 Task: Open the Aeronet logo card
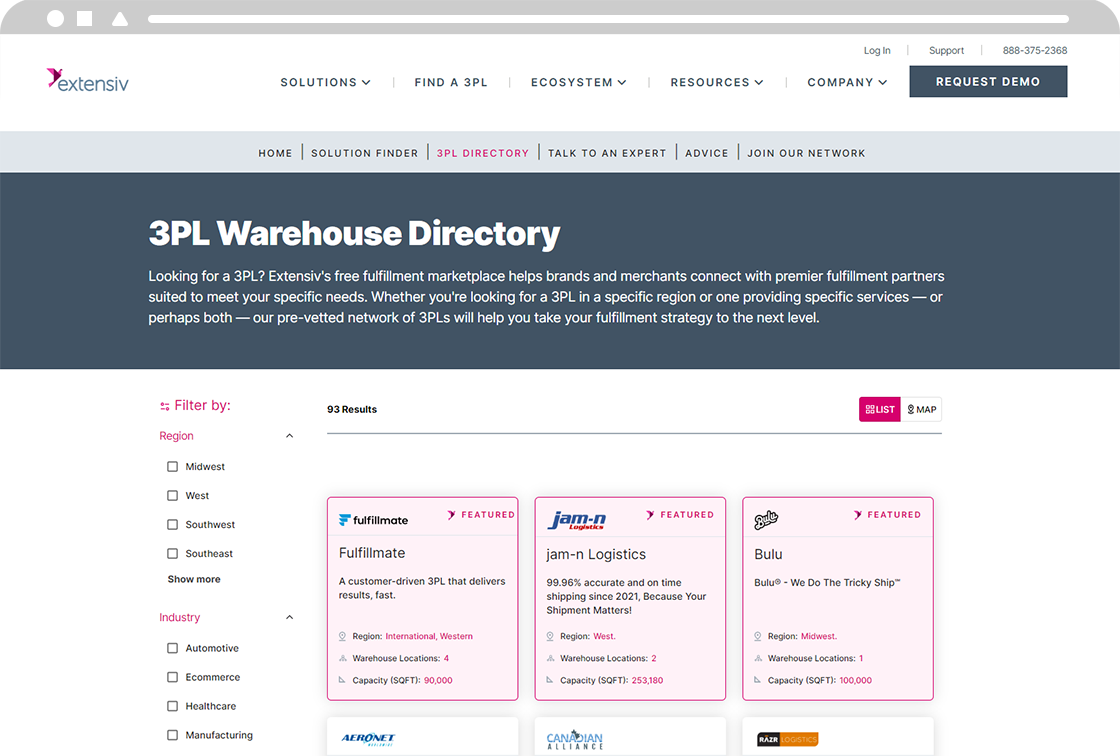pos(368,738)
